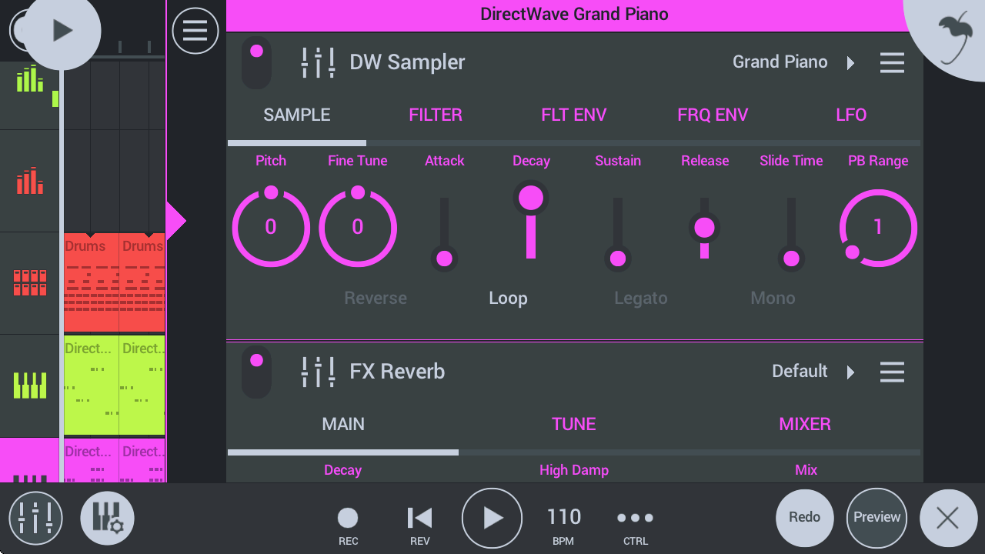Select the second red Drums clip
This screenshot has height=554, width=985.
[x=143, y=283]
